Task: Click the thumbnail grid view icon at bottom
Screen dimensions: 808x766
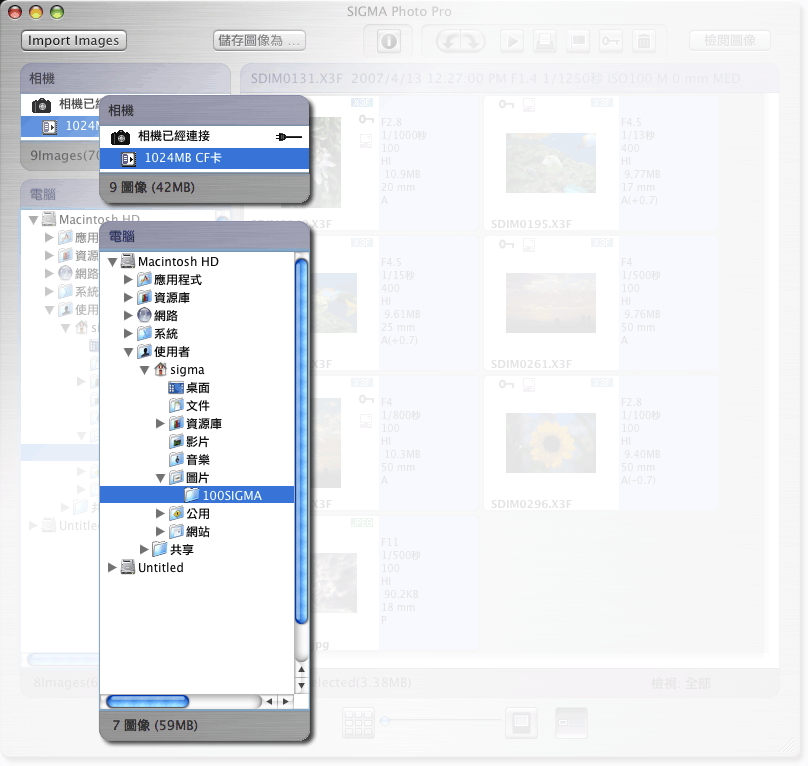Action: point(358,723)
